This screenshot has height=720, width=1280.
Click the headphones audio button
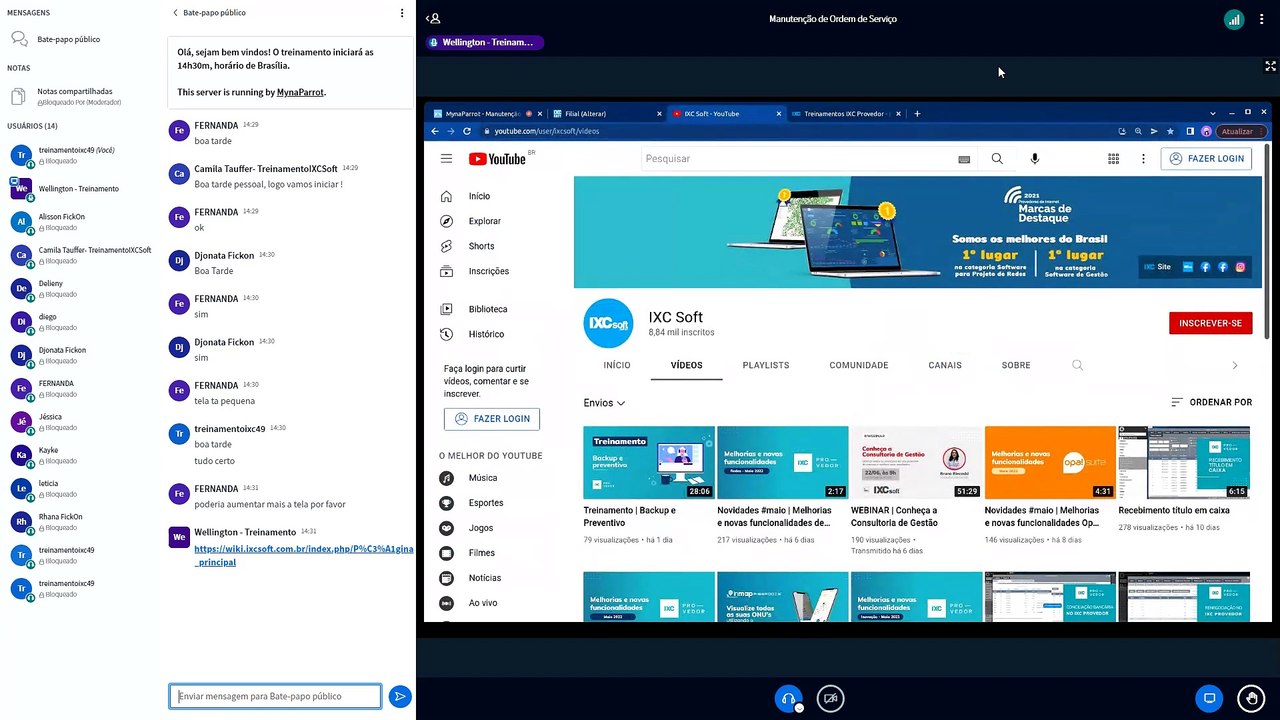click(788, 698)
